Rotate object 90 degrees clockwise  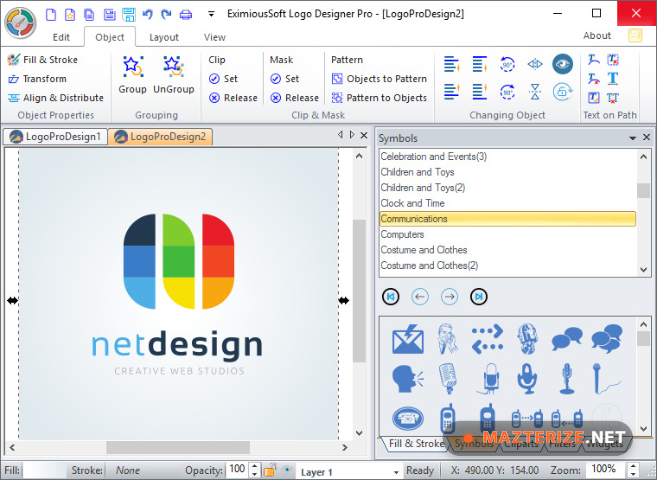(507, 92)
